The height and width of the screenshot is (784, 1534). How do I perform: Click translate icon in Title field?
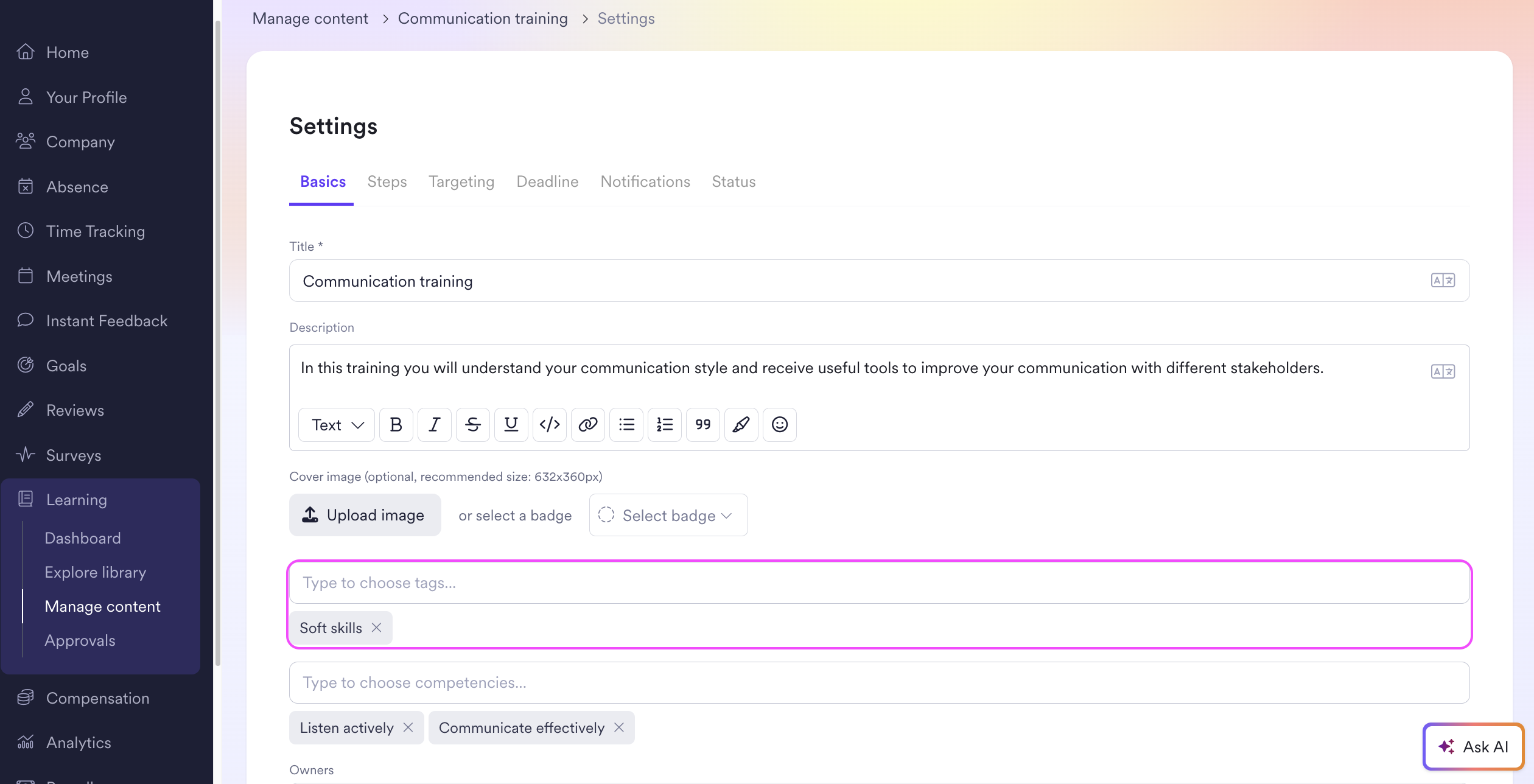[1442, 281]
